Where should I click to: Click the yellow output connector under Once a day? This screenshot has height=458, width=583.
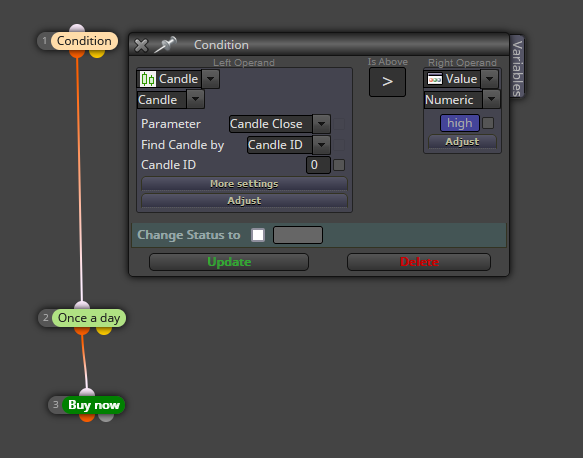(x=104, y=331)
